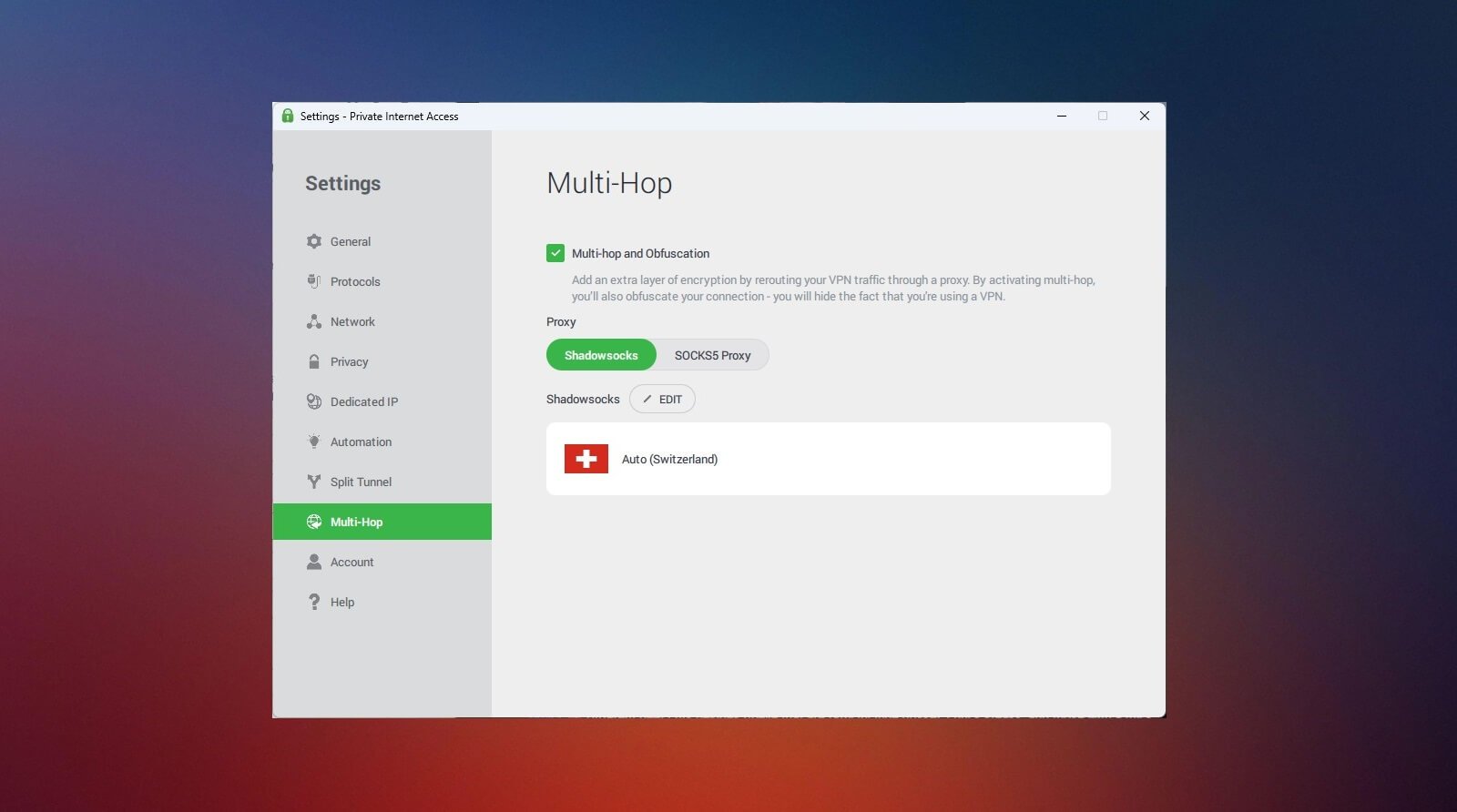Click the General gear icon
The height and width of the screenshot is (812, 1457).
point(314,241)
